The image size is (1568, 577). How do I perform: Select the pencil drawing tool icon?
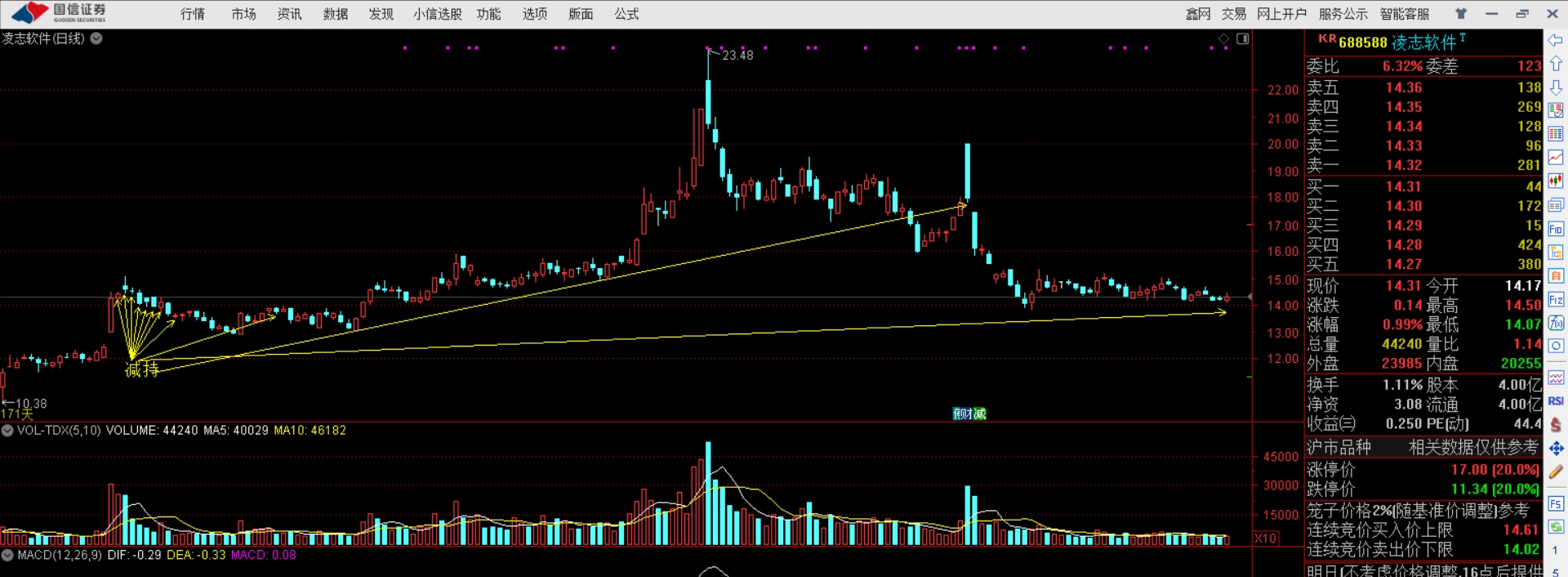1556,472
